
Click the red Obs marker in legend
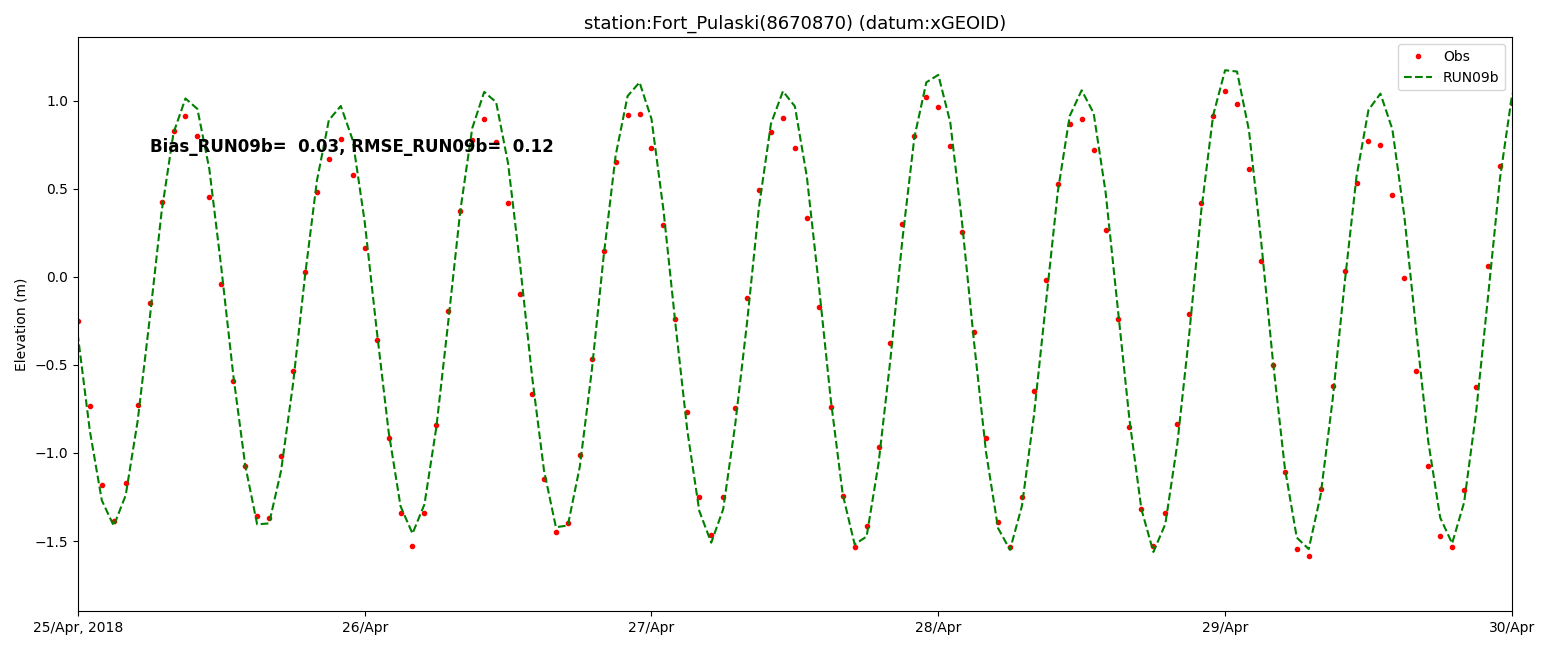click(1418, 57)
